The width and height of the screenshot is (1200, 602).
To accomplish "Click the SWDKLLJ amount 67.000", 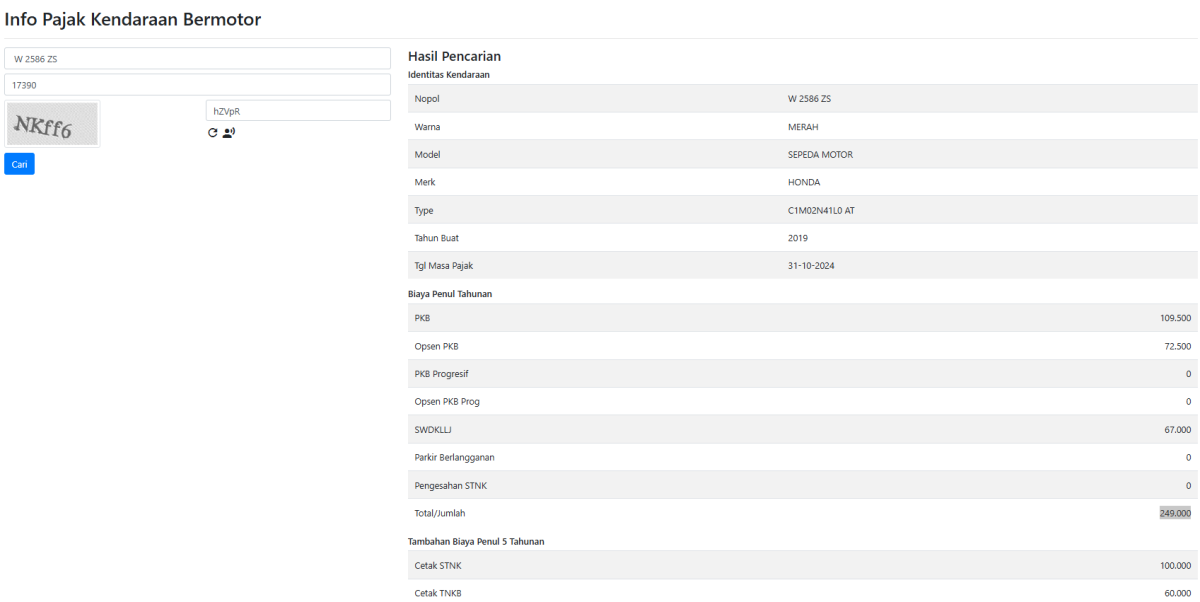I will 1177,430.
